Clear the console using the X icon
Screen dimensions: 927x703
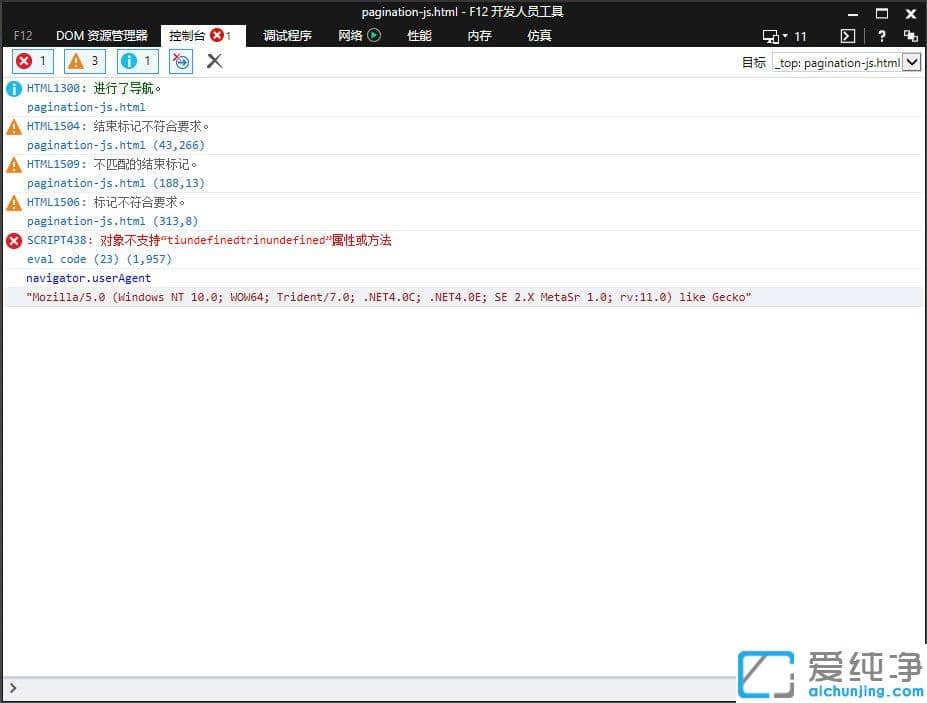coord(214,61)
